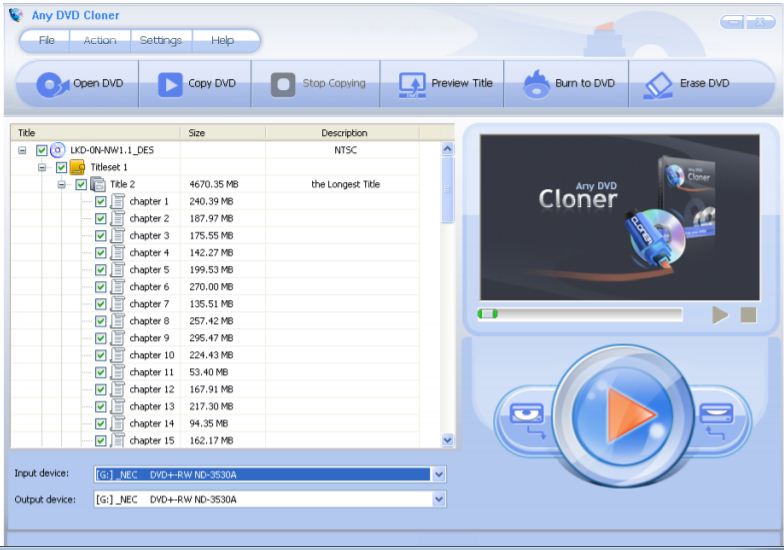Sort by the Size column header
This screenshot has height=550, width=784.
(x=222, y=132)
